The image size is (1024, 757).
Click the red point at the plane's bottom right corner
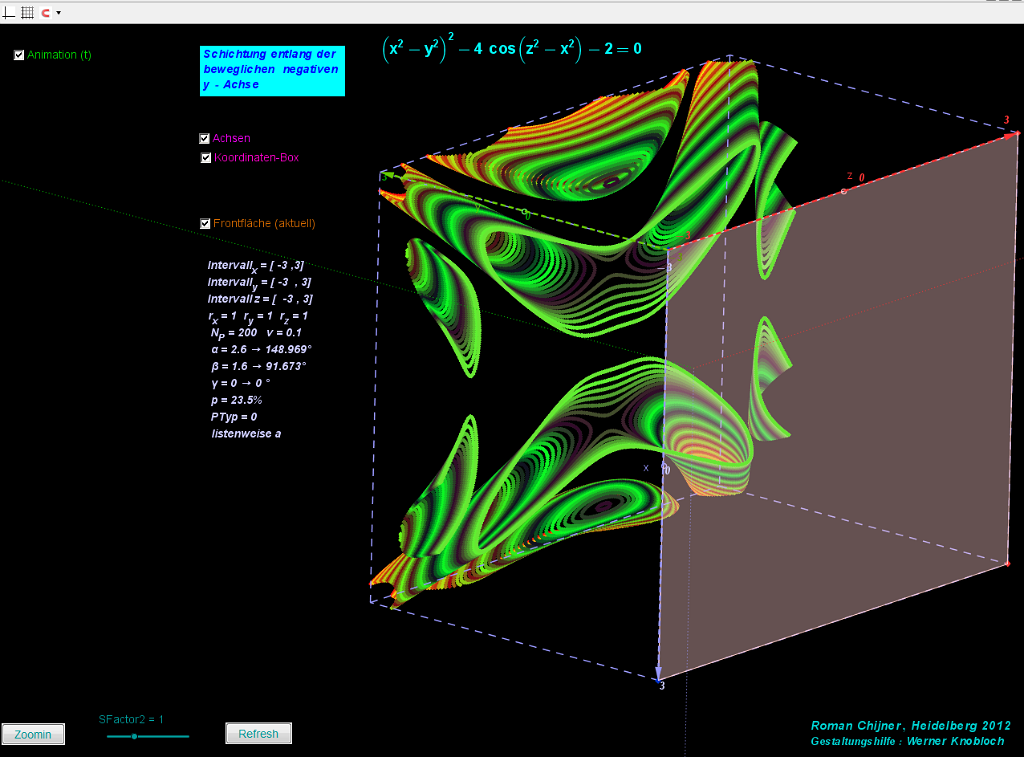[1007, 564]
